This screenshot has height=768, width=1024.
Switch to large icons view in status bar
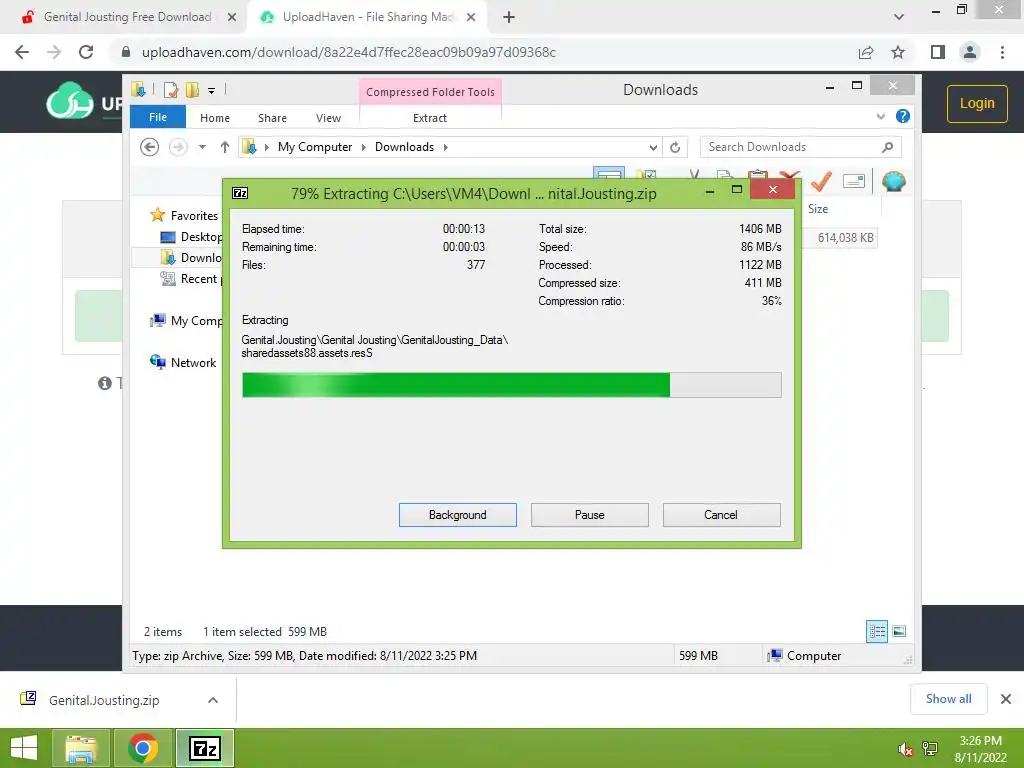pos(899,631)
